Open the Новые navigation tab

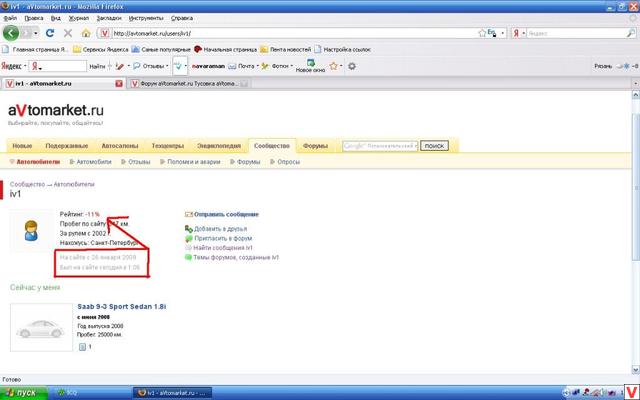point(22,146)
